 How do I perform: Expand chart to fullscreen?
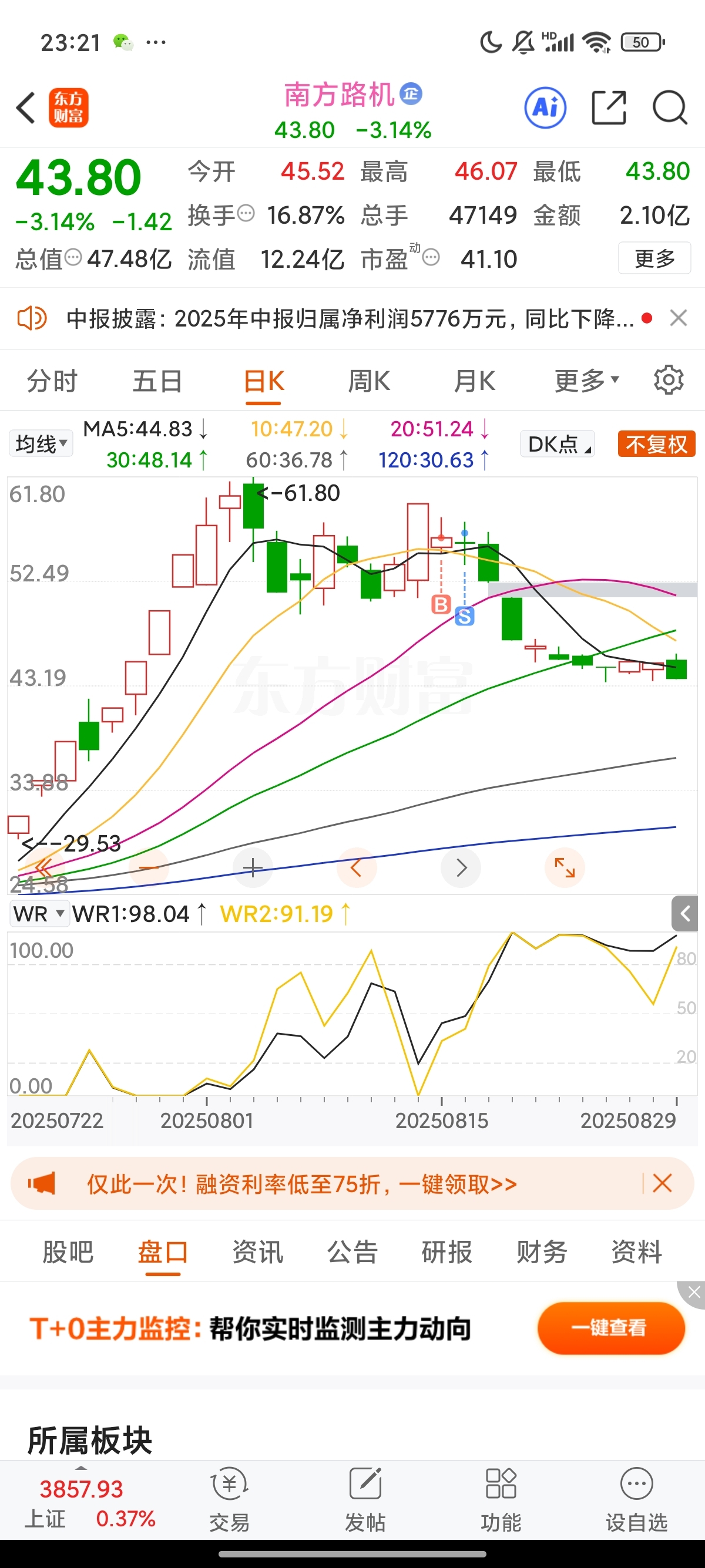[565, 867]
